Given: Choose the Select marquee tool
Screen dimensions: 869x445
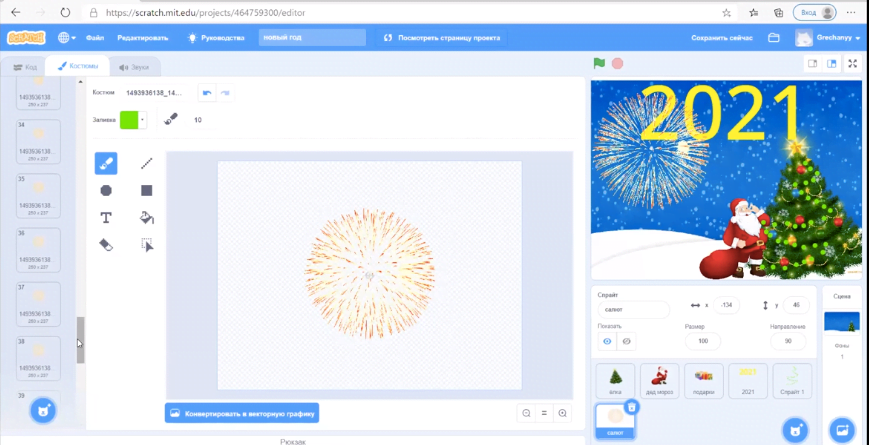Looking at the screenshot, I should coord(146,245).
